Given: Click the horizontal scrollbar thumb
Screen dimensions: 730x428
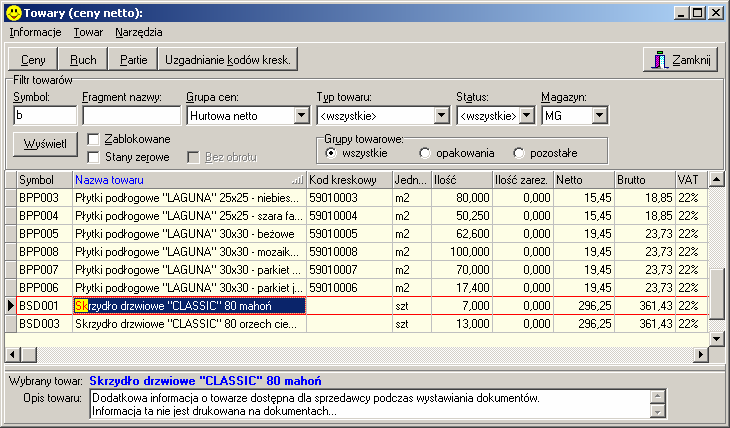Looking at the screenshot, I should coord(29,355).
